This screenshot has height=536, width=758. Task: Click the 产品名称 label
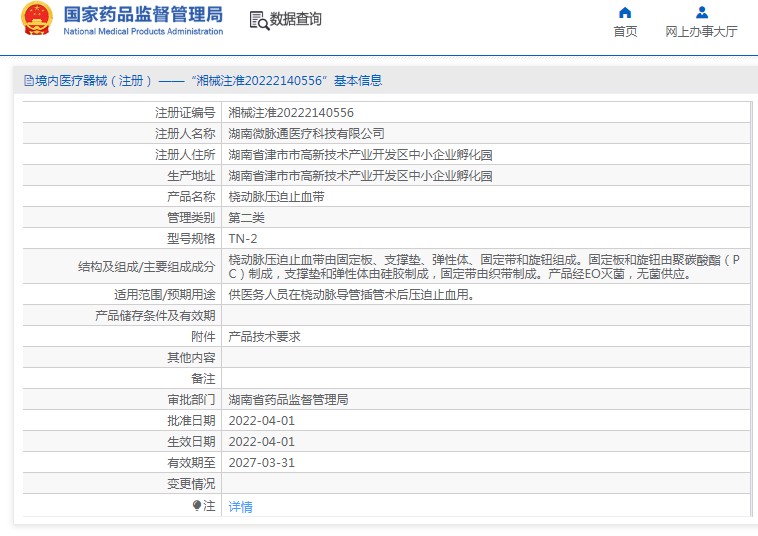[191, 197]
